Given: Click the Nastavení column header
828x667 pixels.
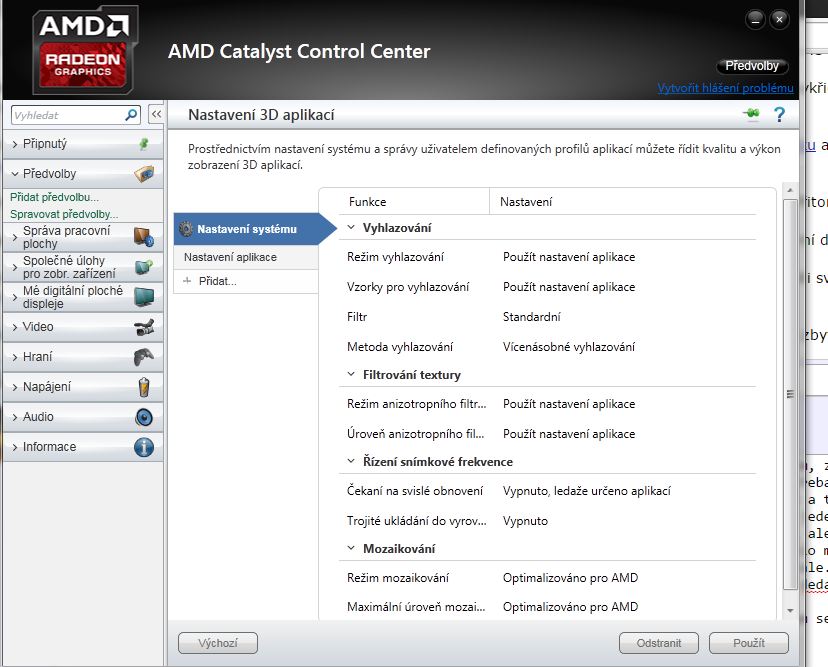Looking at the screenshot, I should tap(525, 202).
